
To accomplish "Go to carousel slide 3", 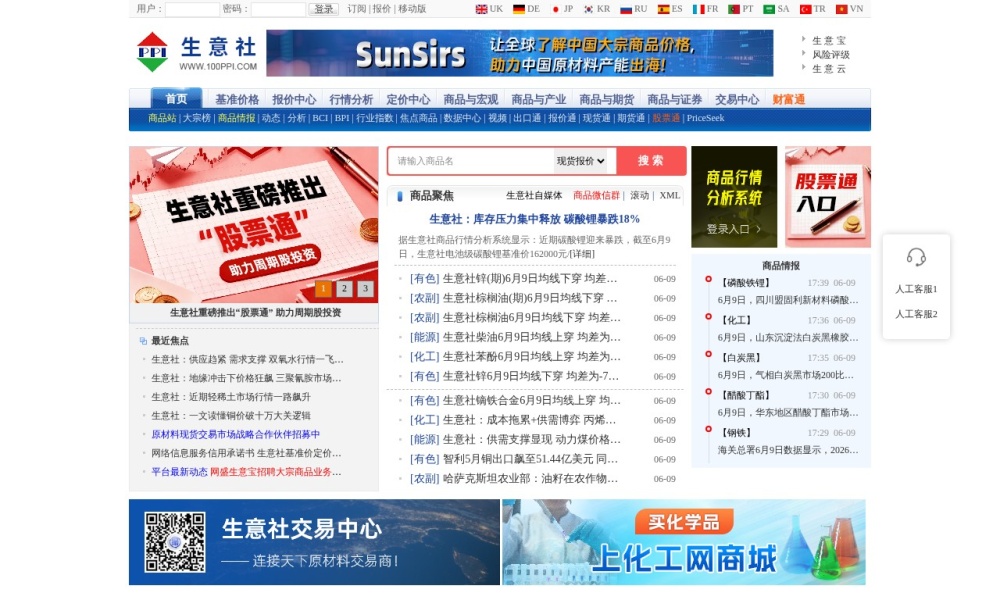I will click(x=365, y=289).
